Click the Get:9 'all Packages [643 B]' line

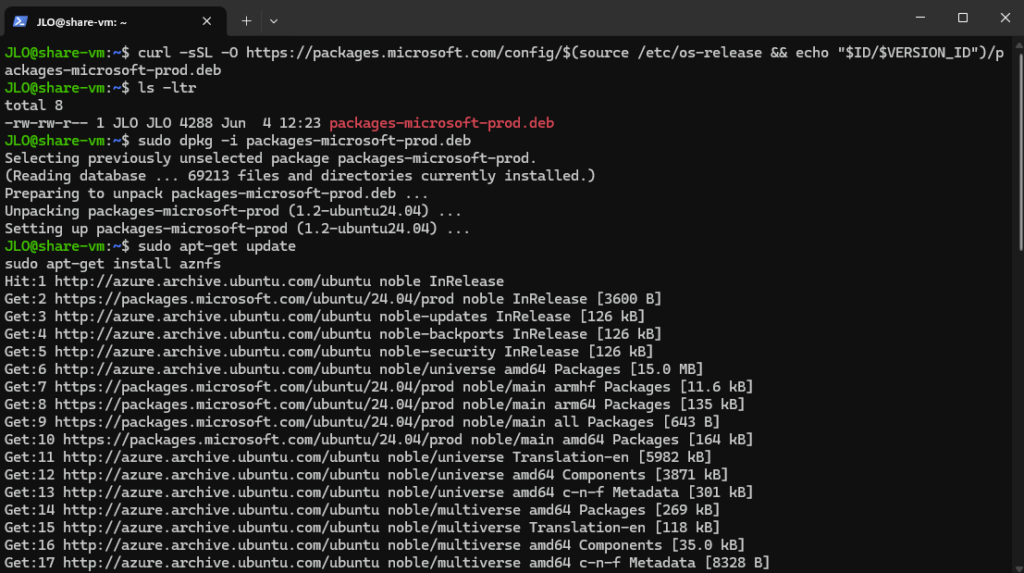point(362,423)
